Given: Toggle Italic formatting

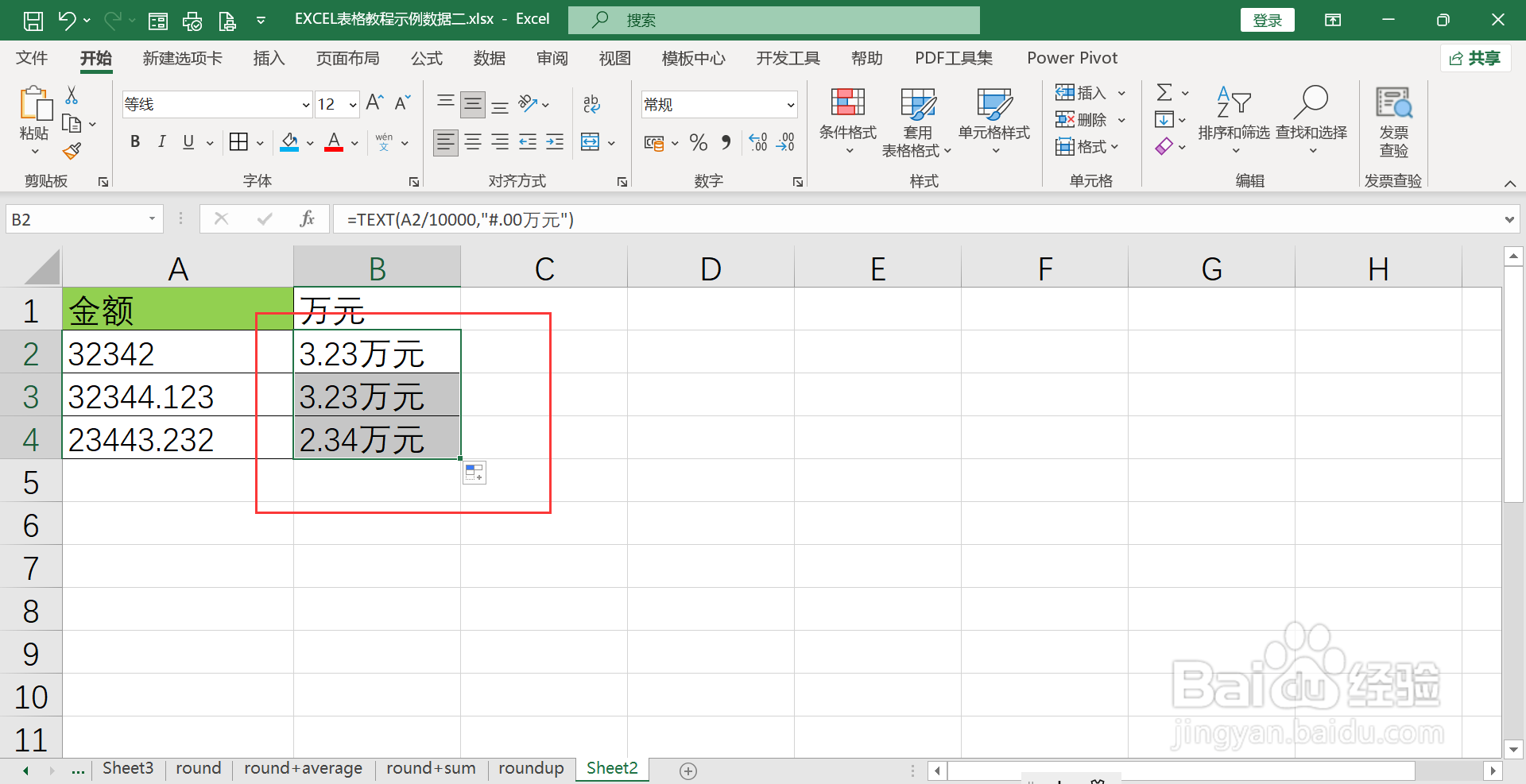Looking at the screenshot, I should pyautogui.click(x=162, y=142).
